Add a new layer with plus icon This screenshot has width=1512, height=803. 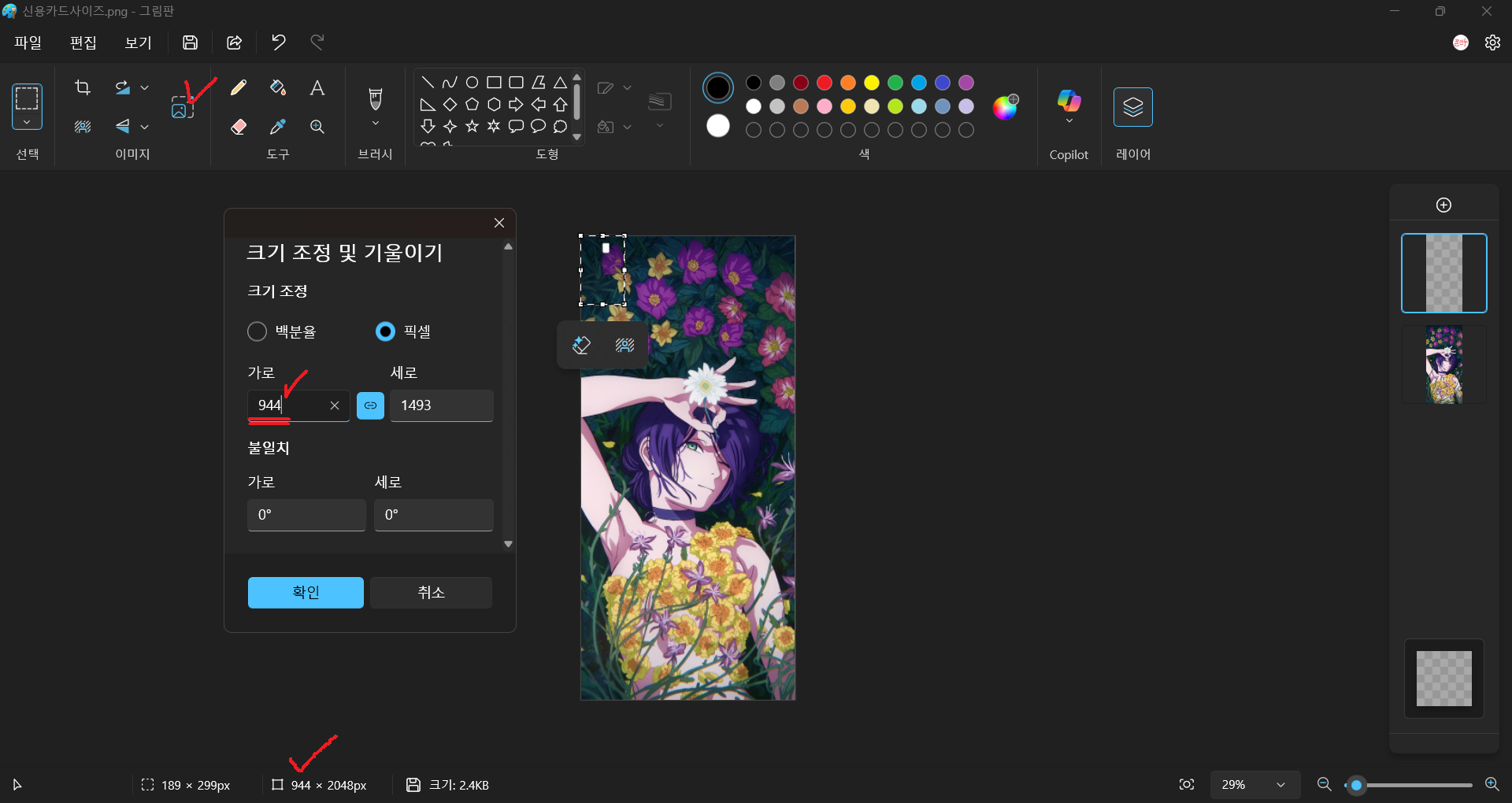coord(1443,205)
